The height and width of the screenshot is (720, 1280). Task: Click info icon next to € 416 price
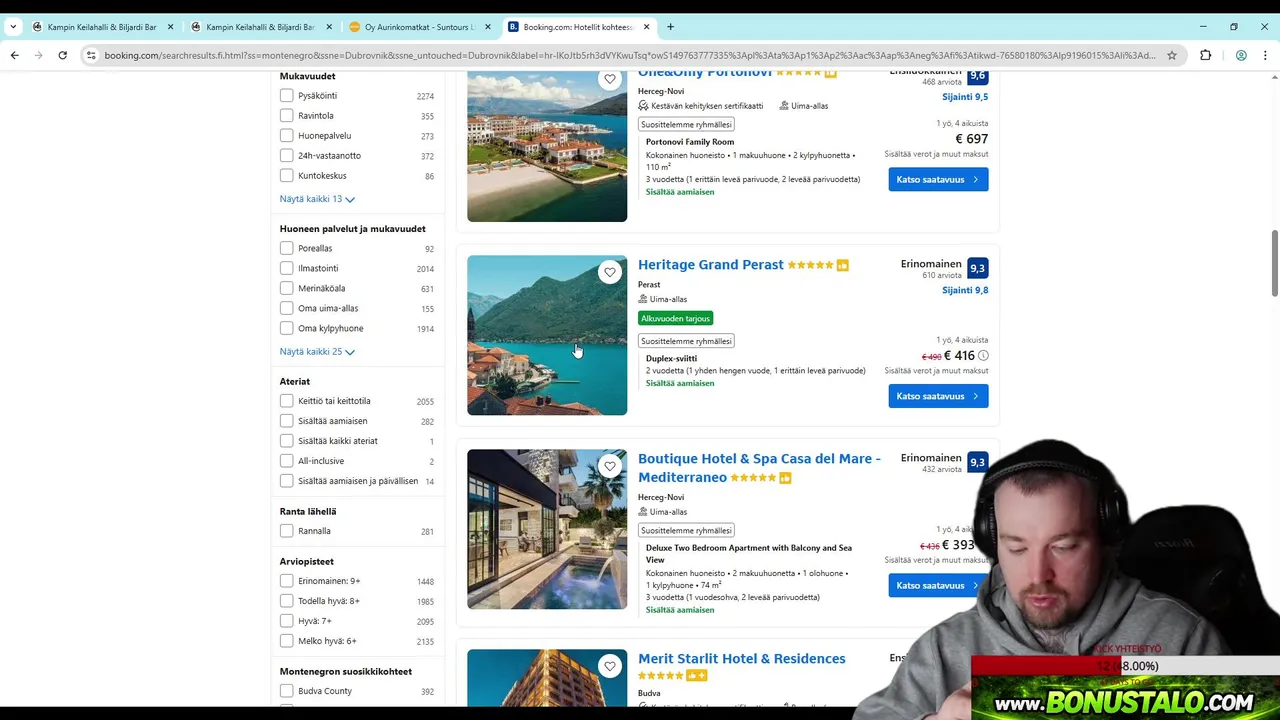[x=983, y=356]
